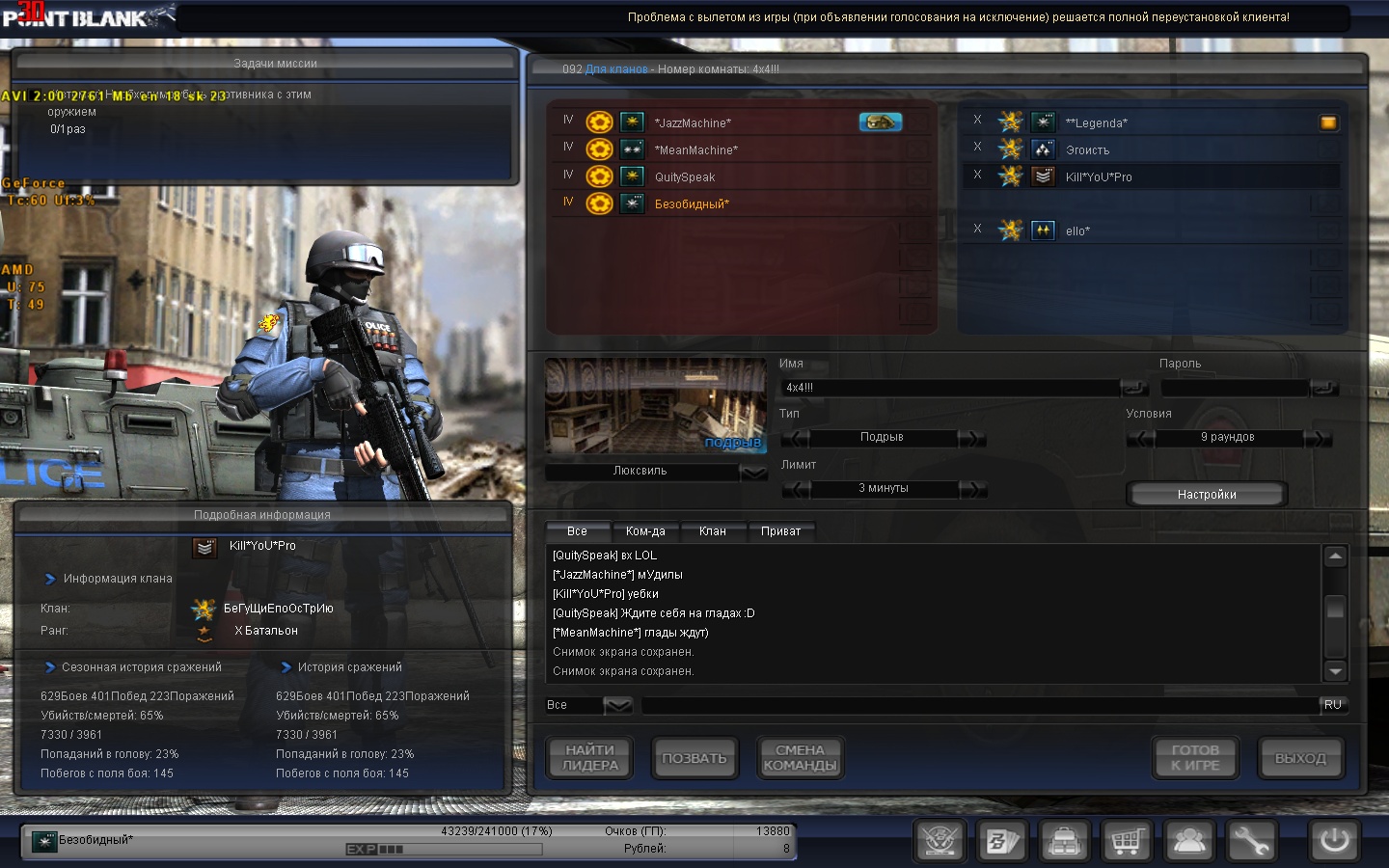
Task: Expand the Сезонная история сражений arrow
Action: pos(50,667)
